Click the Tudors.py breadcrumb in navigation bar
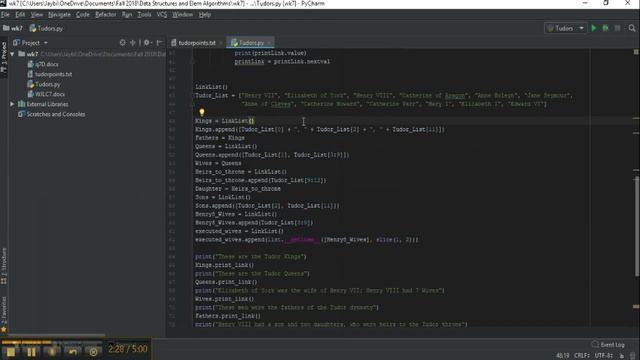 (46, 28)
